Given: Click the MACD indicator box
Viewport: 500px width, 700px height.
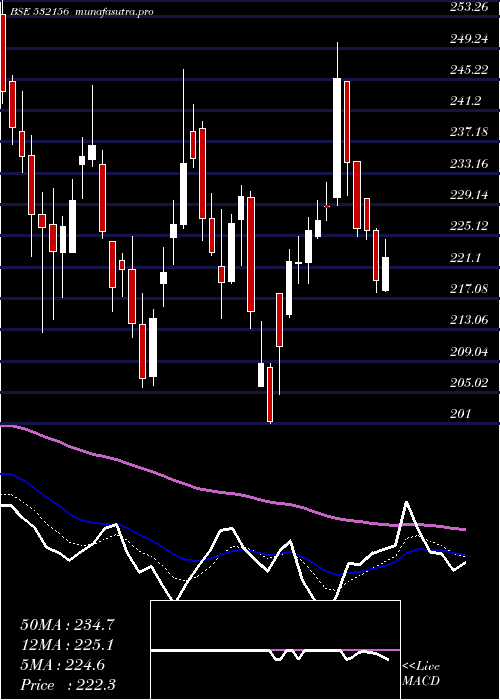Looking at the screenshot, I should point(275,650).
